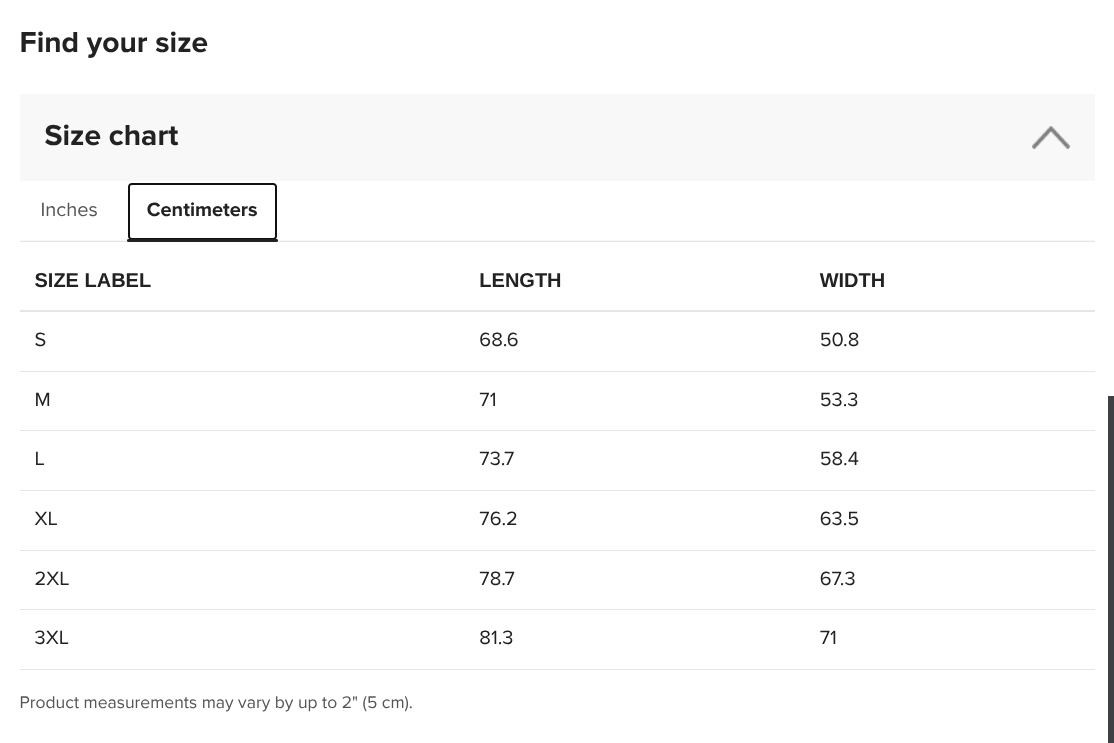Click the product measurements disclaimer text
The height and width of the screenshot is (743, 1114).
(216, 703)
